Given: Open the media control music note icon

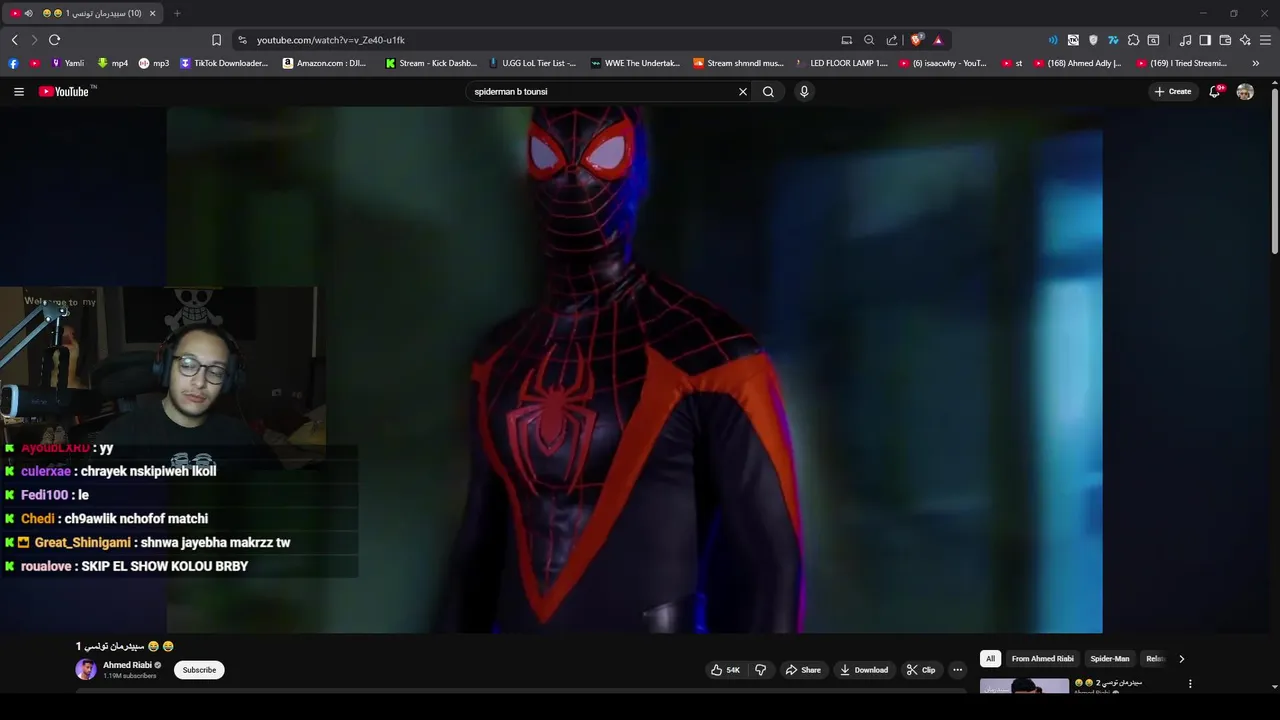Looking at the screenshot, I should point(1185,40).
